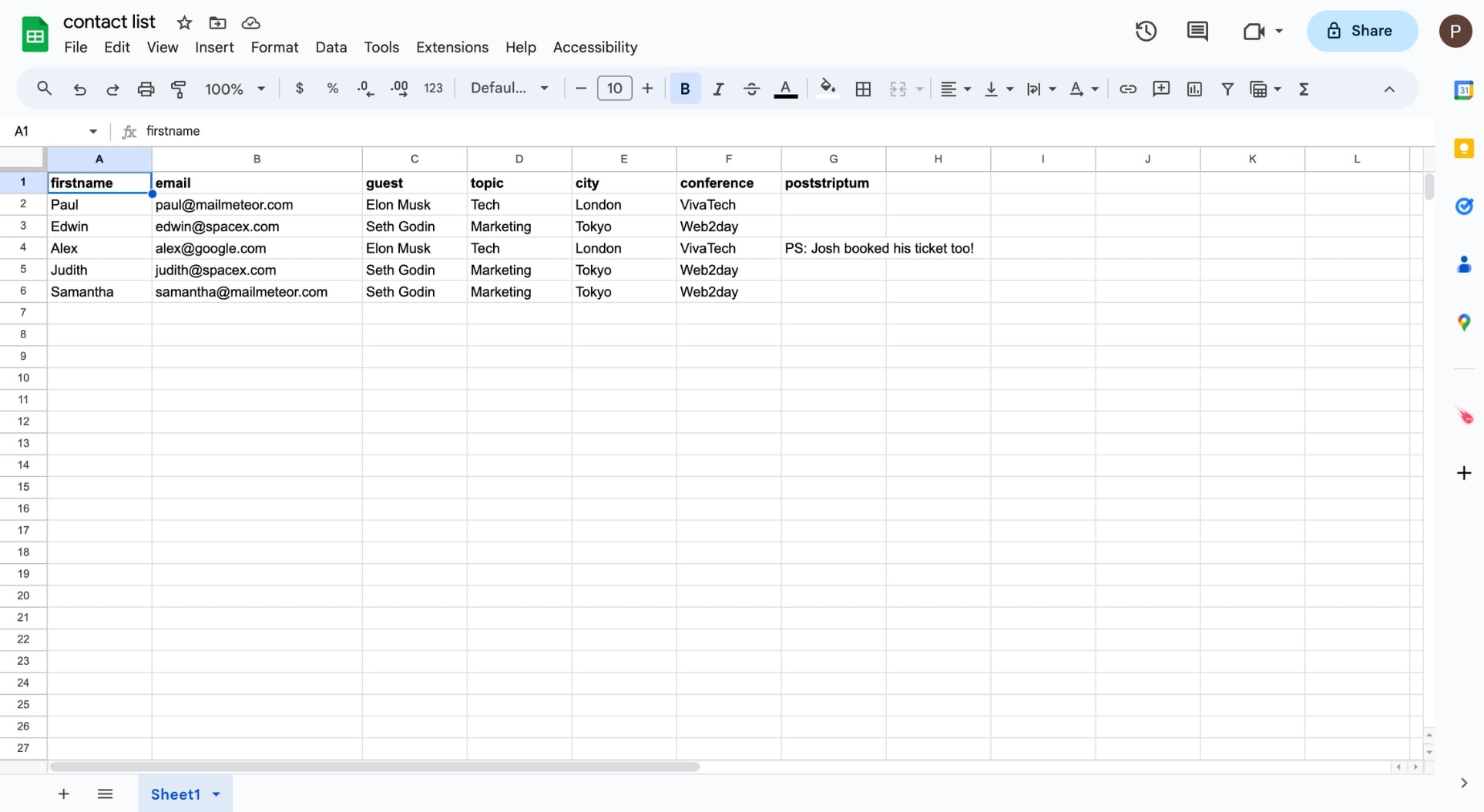Toggle Strikethrough formatting
The height and width of the screenshot is (812, 1484).
tap(751, 89)
